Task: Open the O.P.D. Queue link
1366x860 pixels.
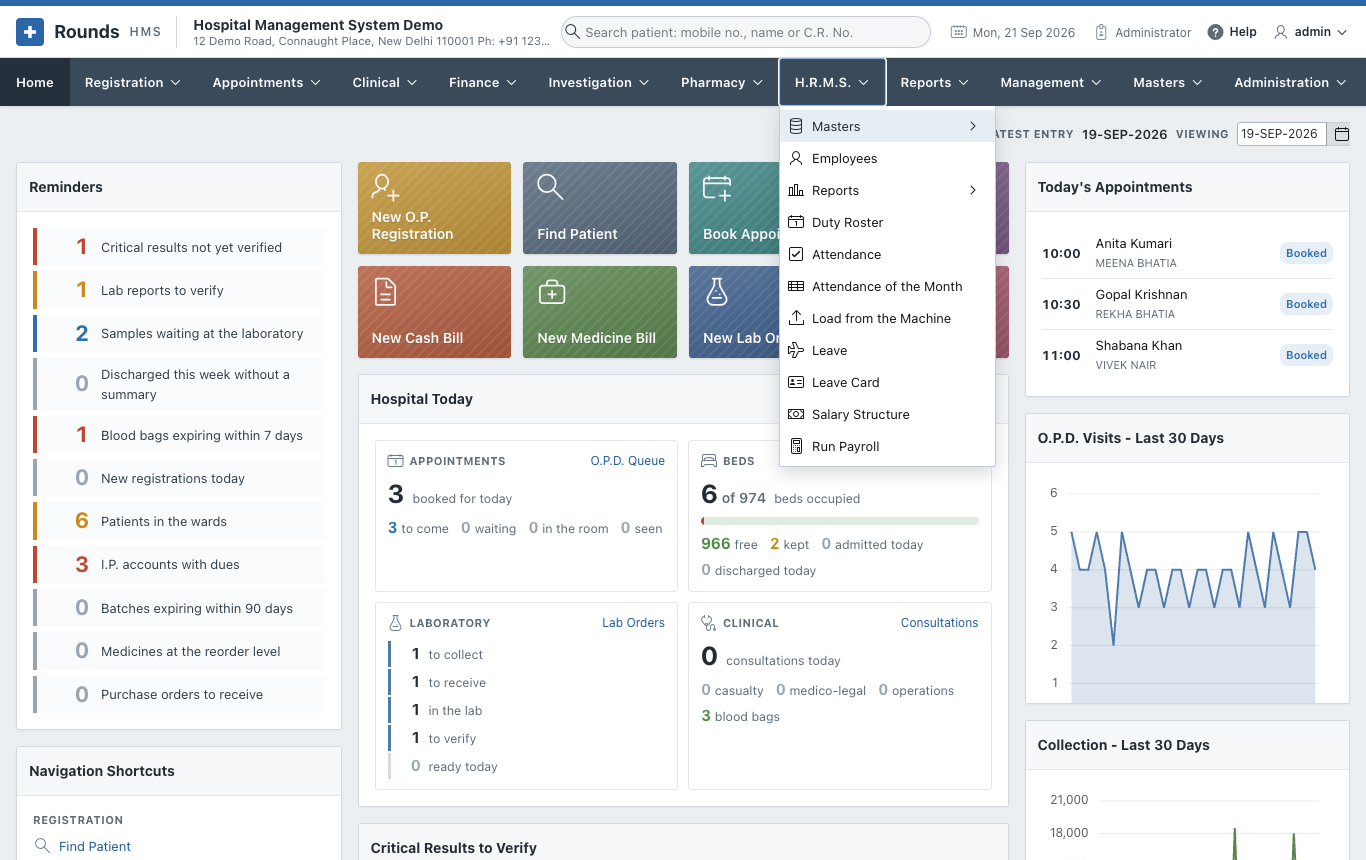Action: point(627,461)
